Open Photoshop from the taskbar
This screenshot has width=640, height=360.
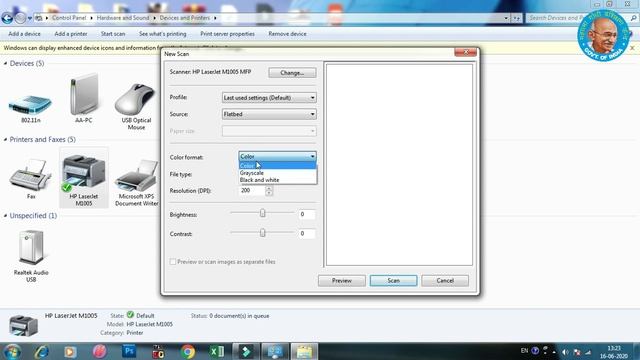pos(129,351)
